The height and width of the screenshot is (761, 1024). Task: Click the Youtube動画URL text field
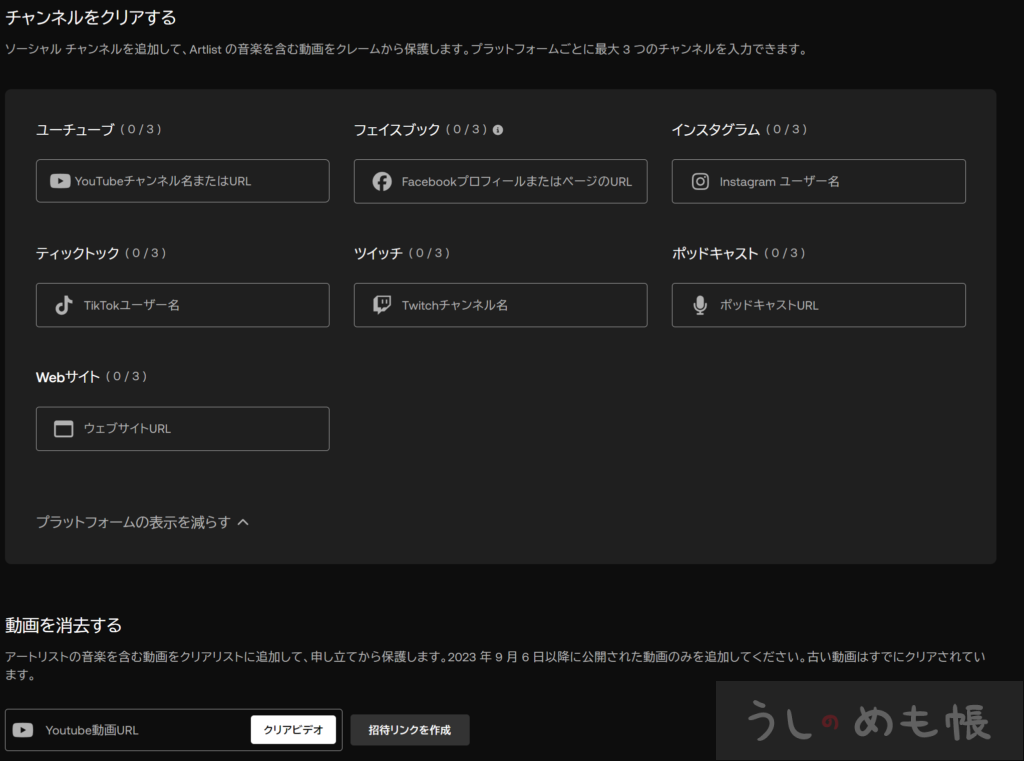point(140,730)
